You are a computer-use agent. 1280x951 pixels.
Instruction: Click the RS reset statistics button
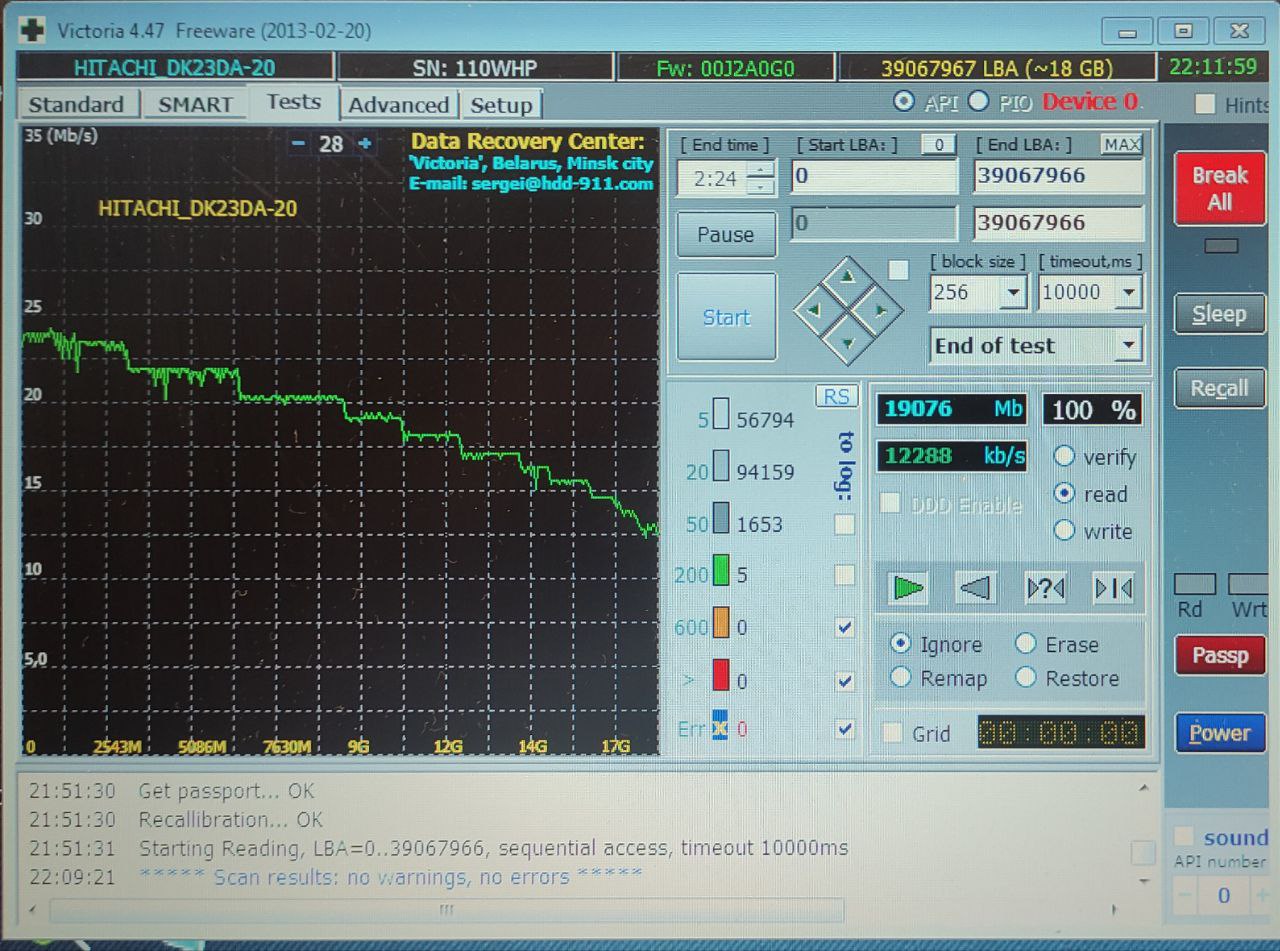tap(837, 396)
